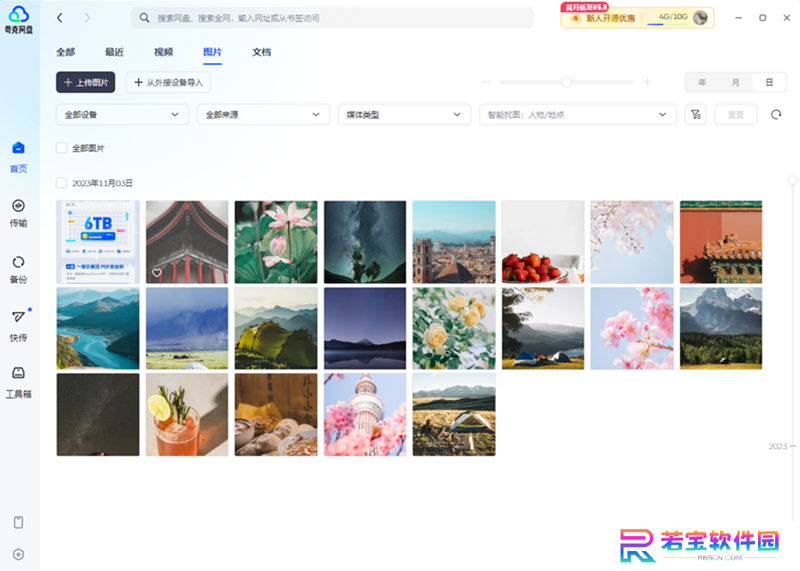Viewport: 800px width, 571px height.
Task: Switch to the 全部 tab
Action: pos(65,52)
